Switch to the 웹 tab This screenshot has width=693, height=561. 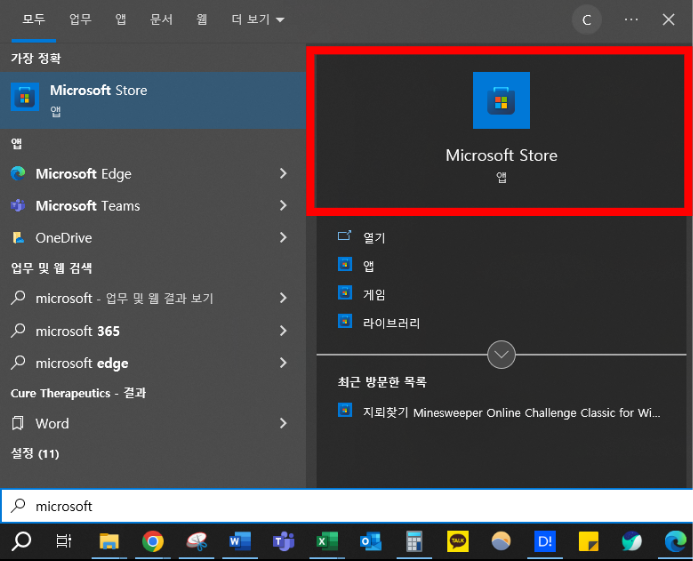(202, 19)
